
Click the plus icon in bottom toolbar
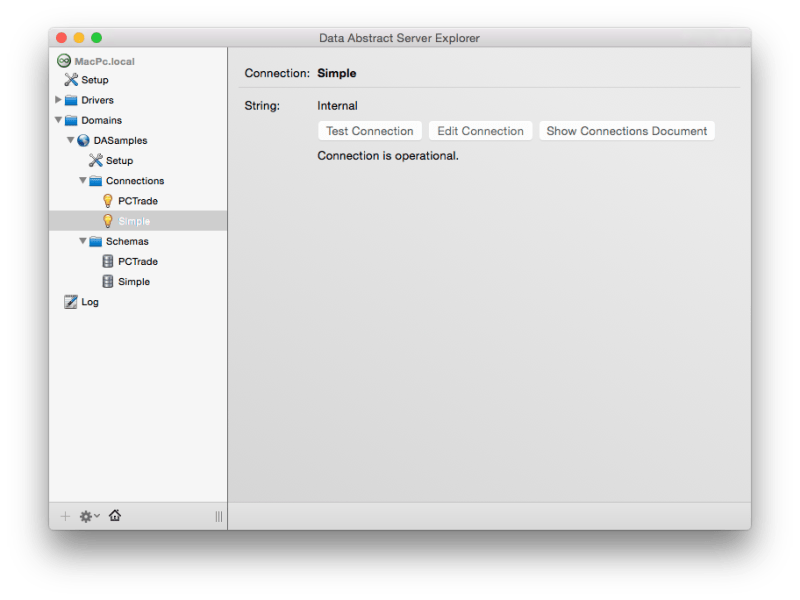tap(63, 516)
